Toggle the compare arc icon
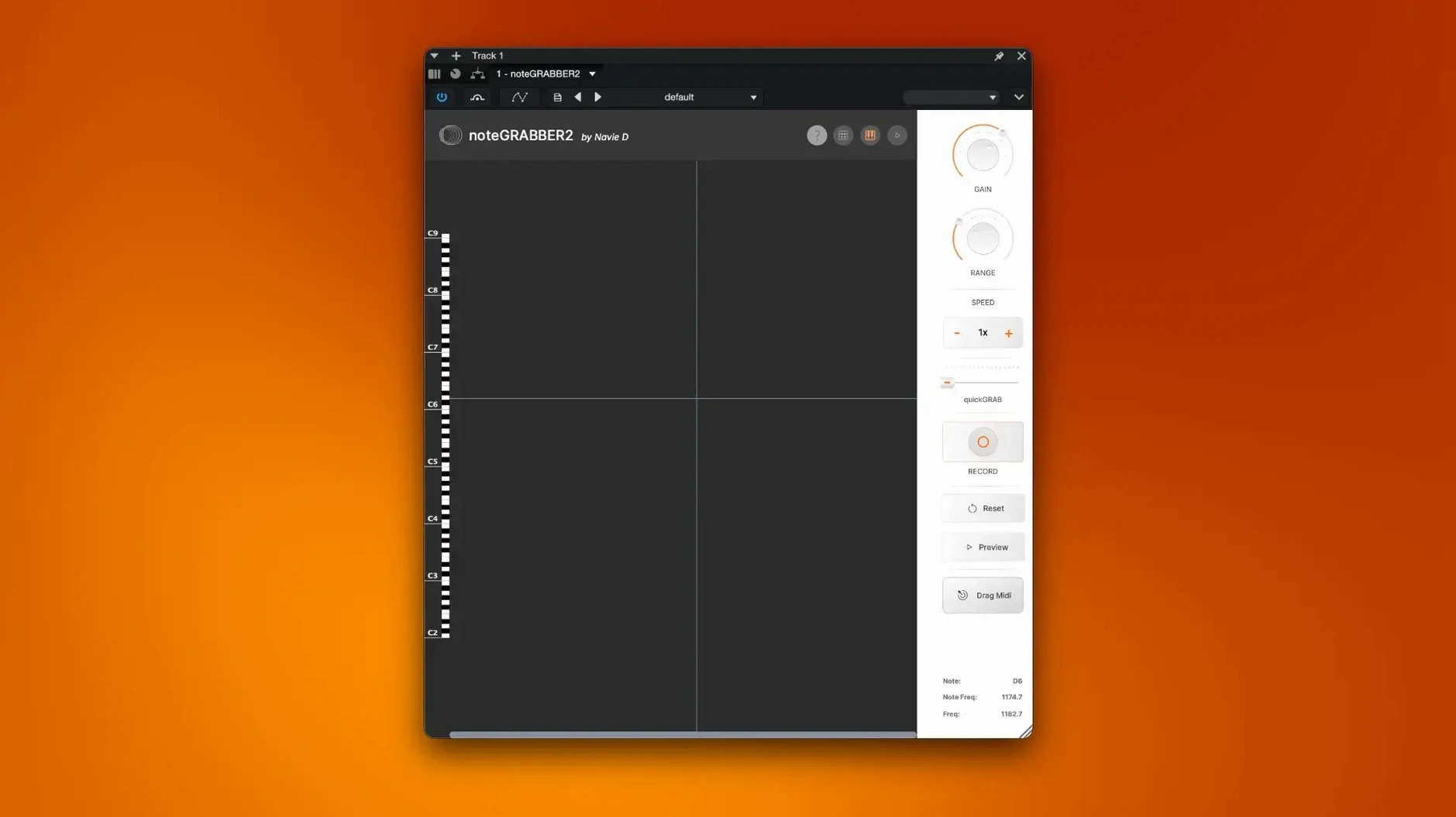This screenshot has height=817, width=1456. click(477, 97)
